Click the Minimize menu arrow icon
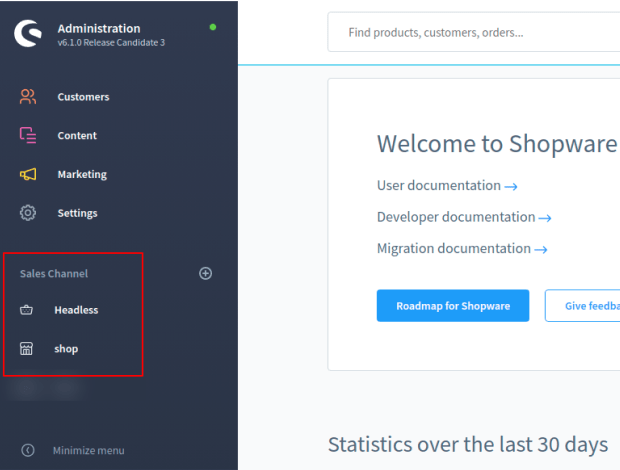The height and width of the screenshot is (470, 620). click(x=28, y=450)
